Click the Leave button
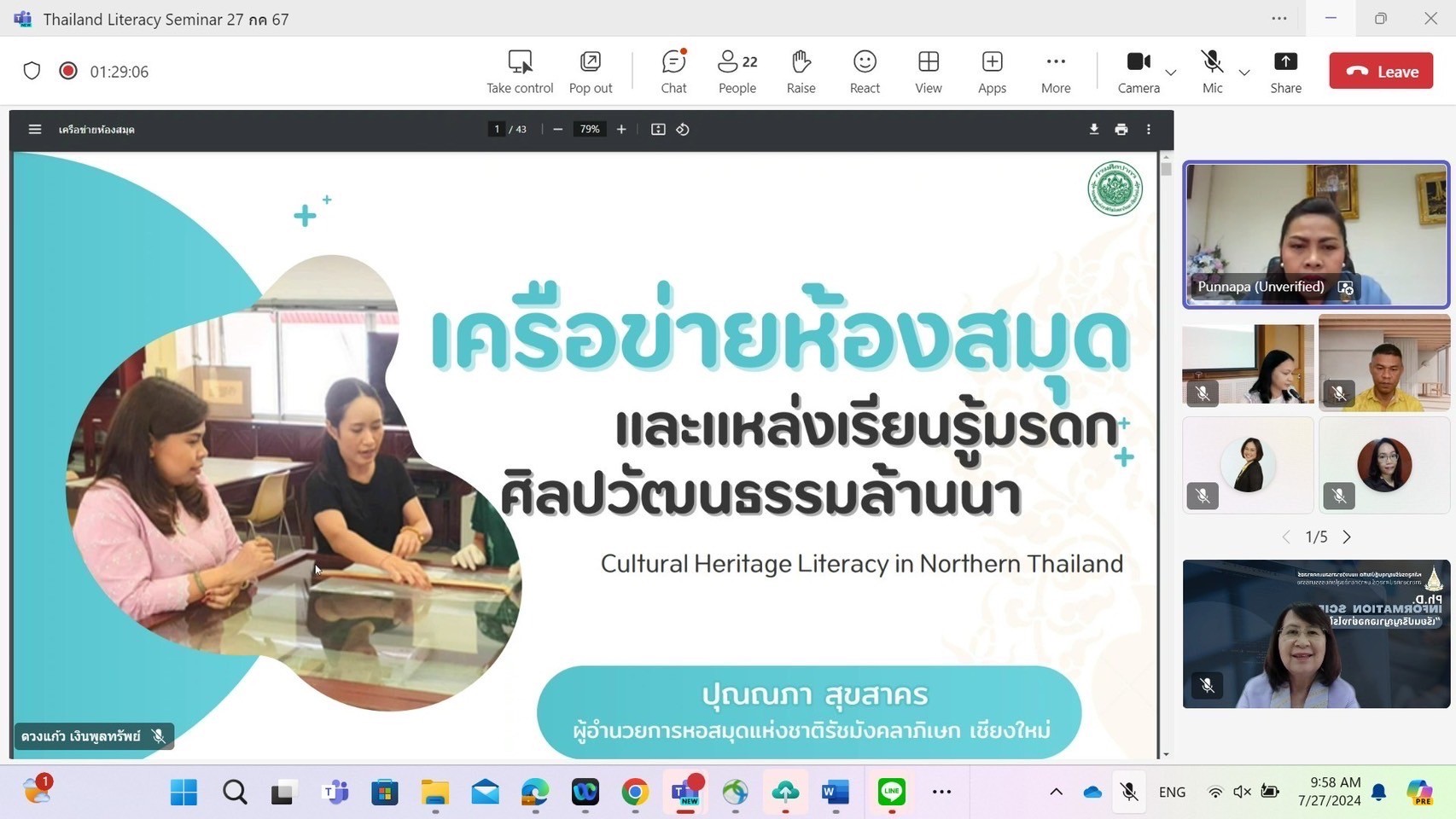 pos(1380,71)
